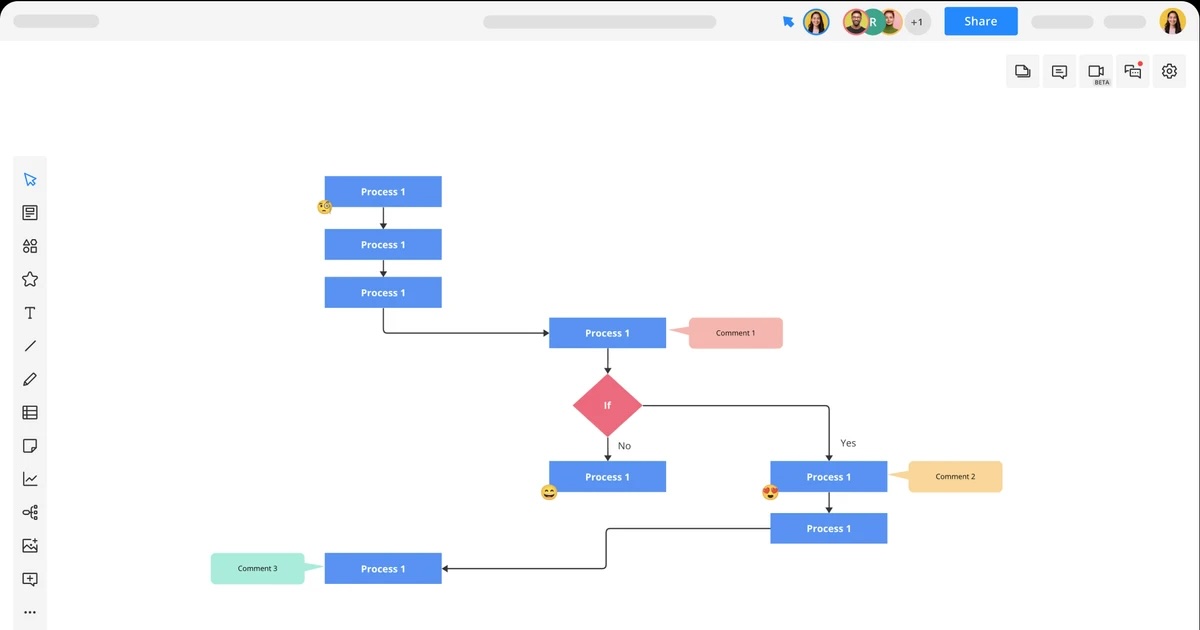Viewport: 1200px width, 630px height.
Task: Open favorite shapes via the star icon
Action: coord(30,279)
